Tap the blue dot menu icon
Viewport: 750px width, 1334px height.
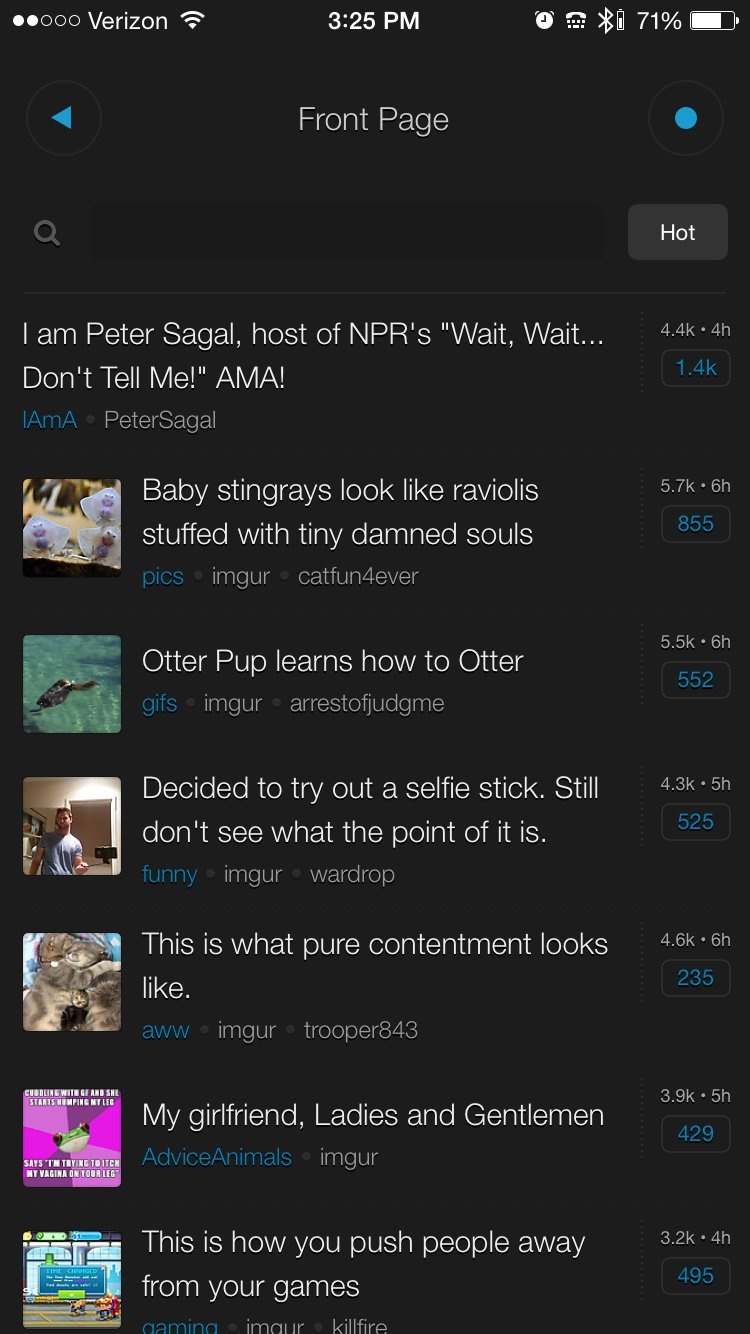click(685, 118)
